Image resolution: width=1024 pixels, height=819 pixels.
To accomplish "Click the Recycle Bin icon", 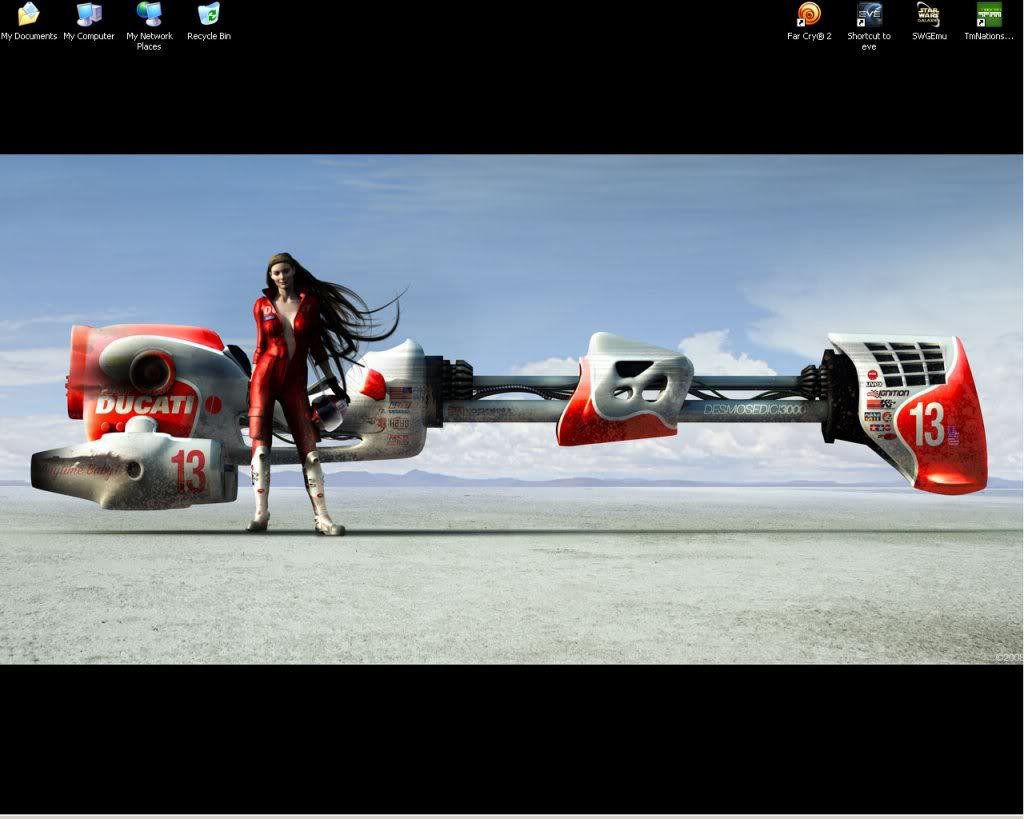I will point(209,14).
